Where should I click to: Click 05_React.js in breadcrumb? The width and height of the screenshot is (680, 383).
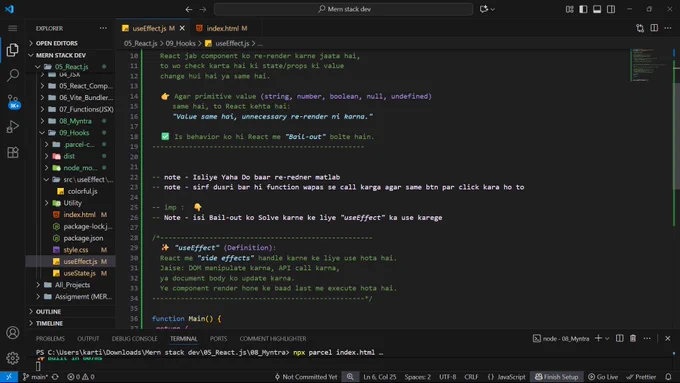pyautogui.click(x=141, y=43)
